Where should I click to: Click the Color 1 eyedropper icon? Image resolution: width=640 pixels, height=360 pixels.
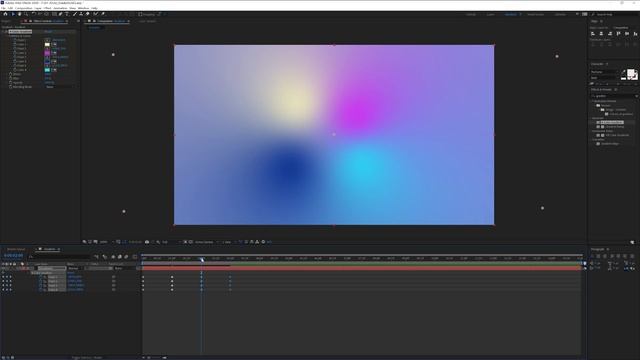(54, 44)
